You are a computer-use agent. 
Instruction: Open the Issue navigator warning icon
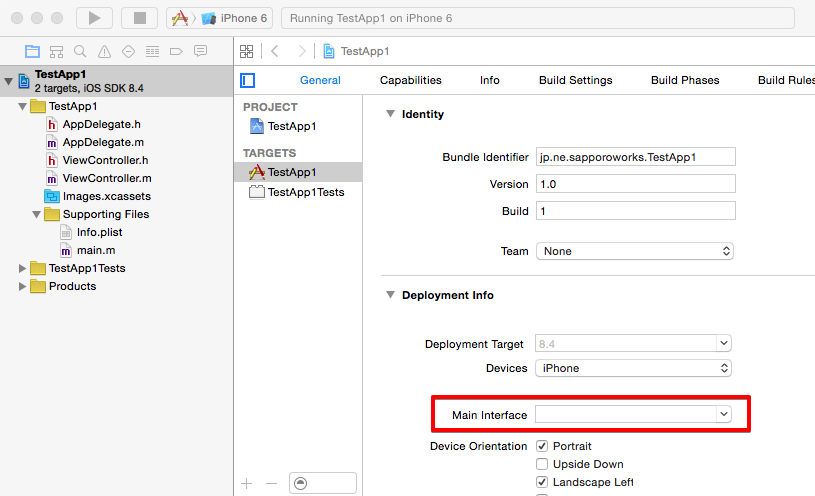[x=104, y=51]
